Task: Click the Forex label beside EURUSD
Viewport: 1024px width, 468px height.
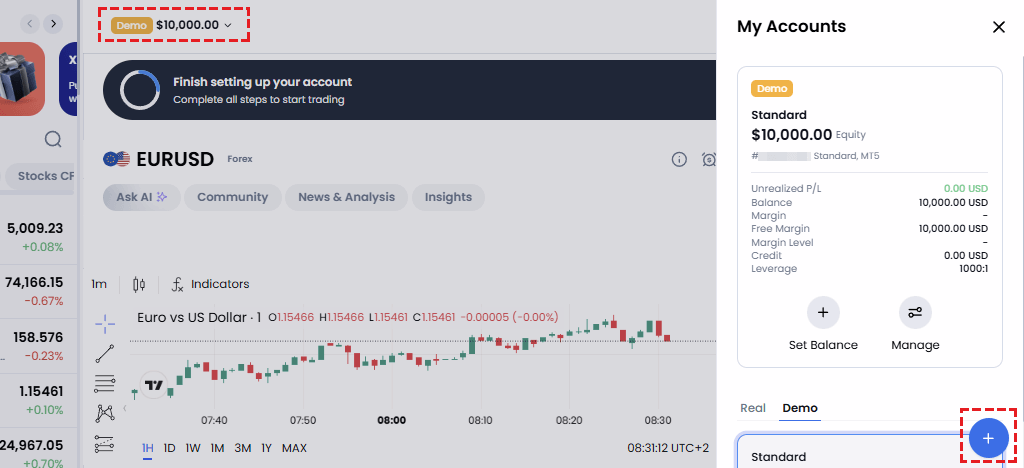Action: point(240,159)
